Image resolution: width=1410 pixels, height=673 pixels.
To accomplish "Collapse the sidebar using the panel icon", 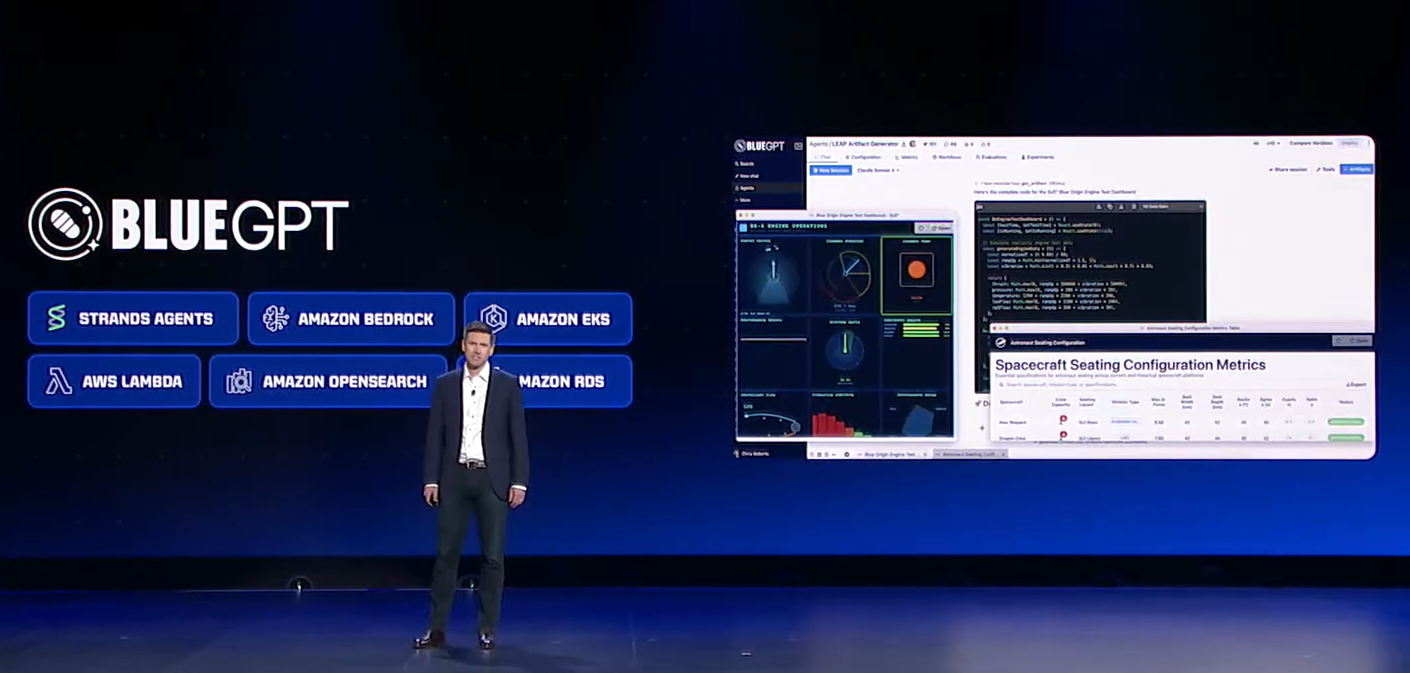I will [798, 146].
